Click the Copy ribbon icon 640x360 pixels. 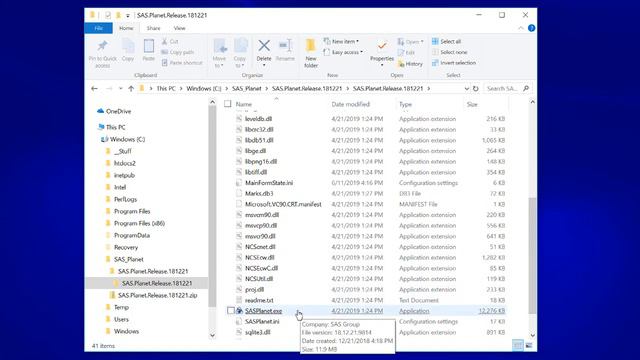pos(128,46)
